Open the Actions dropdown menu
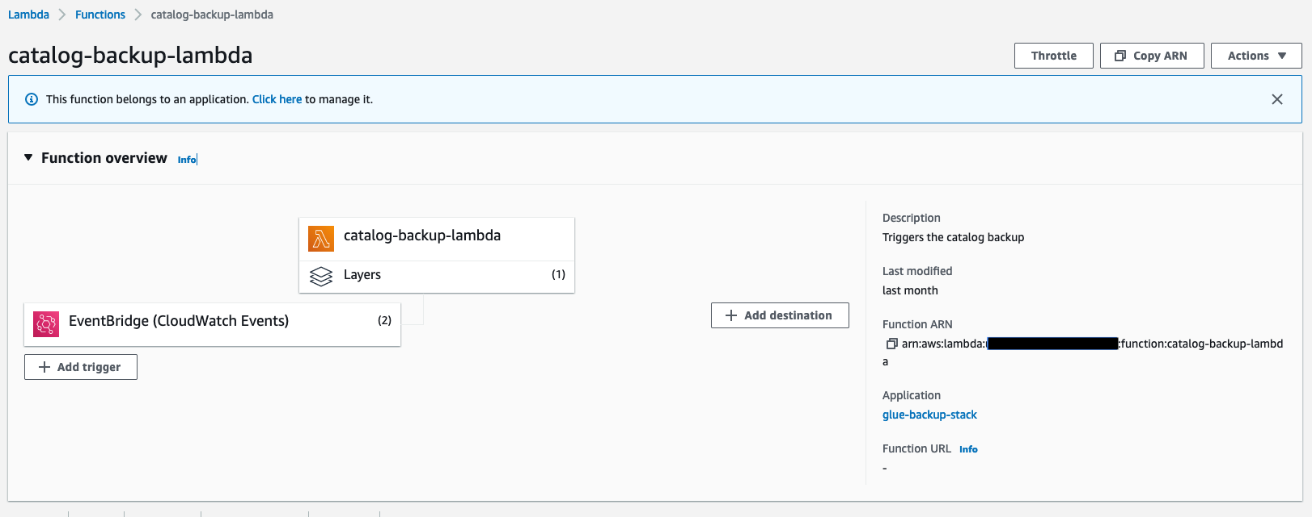 [x=1257, y=56]
